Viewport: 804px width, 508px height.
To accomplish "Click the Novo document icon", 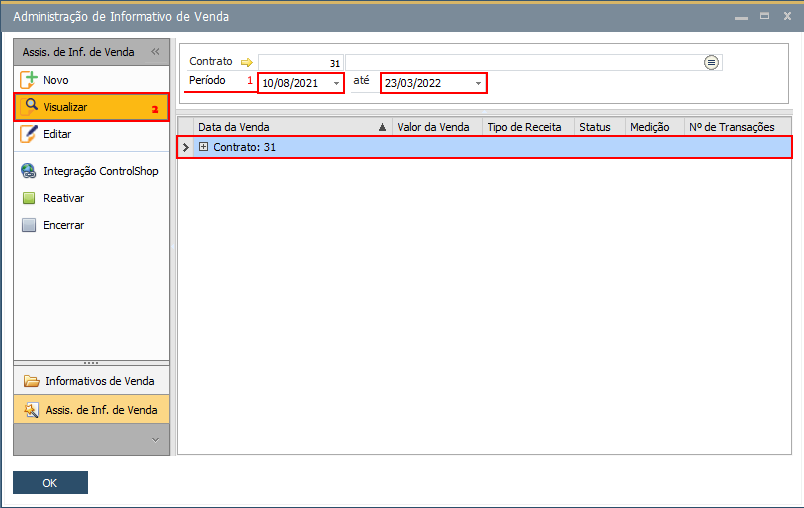I will (x=29, y=80).
